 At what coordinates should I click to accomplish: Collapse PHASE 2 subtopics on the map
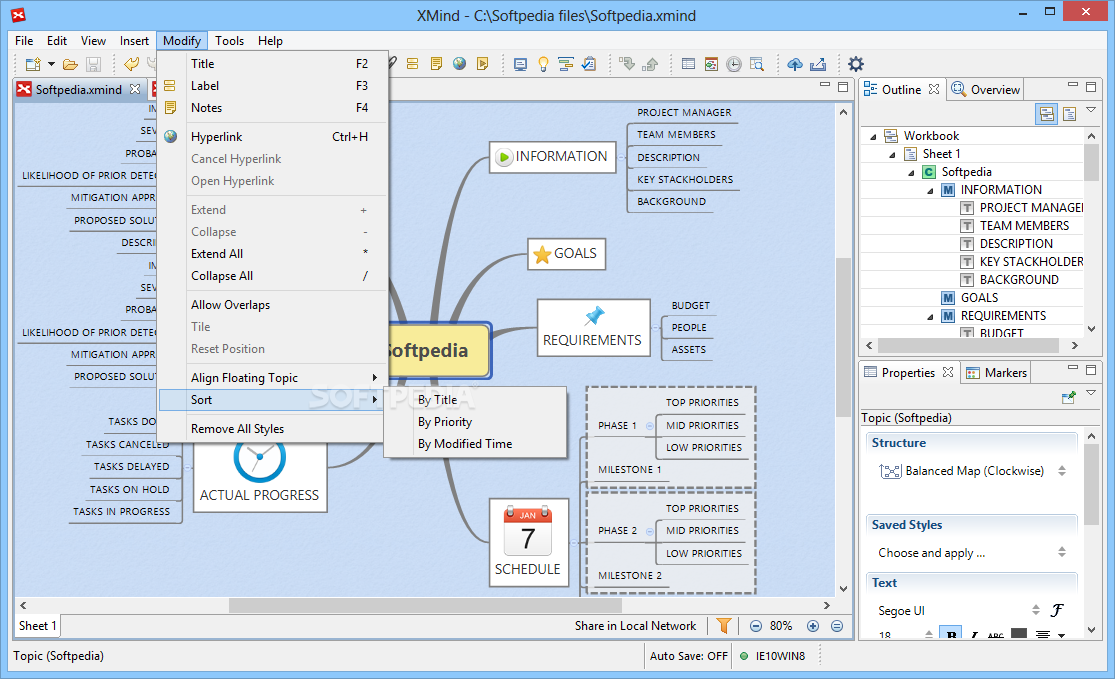coord(649,531)
